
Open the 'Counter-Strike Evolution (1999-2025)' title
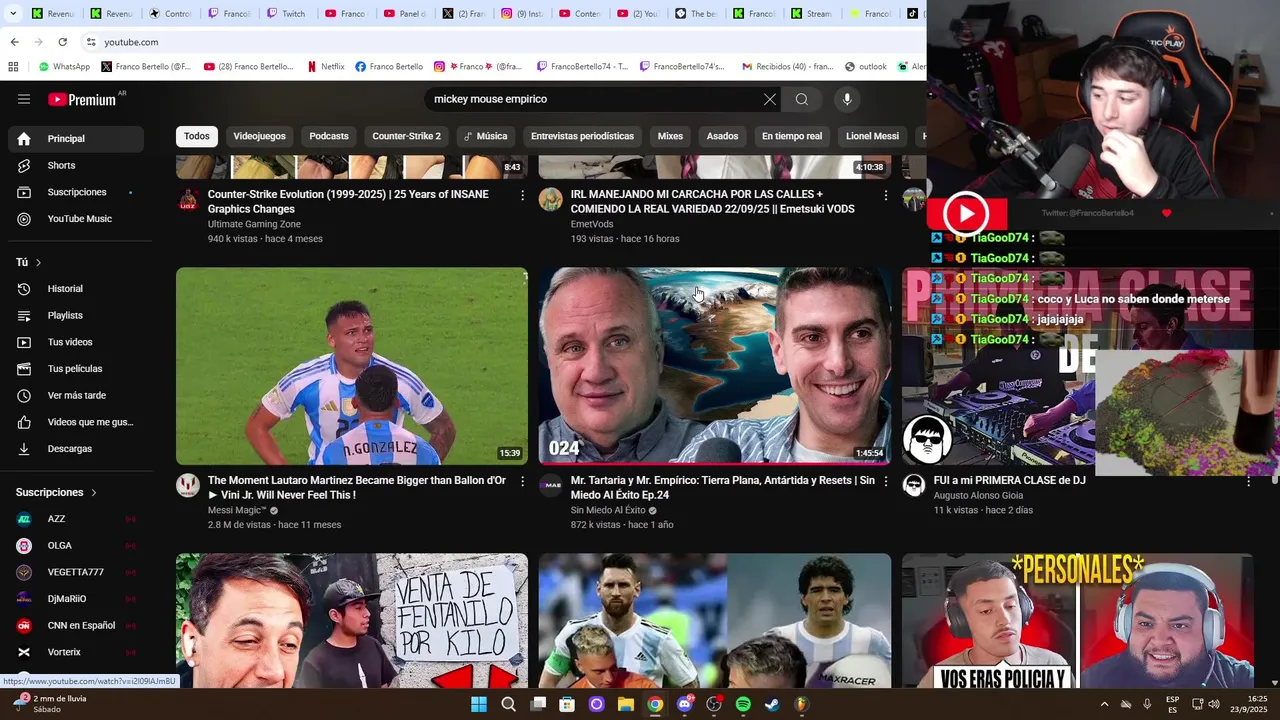coord(348,201)
